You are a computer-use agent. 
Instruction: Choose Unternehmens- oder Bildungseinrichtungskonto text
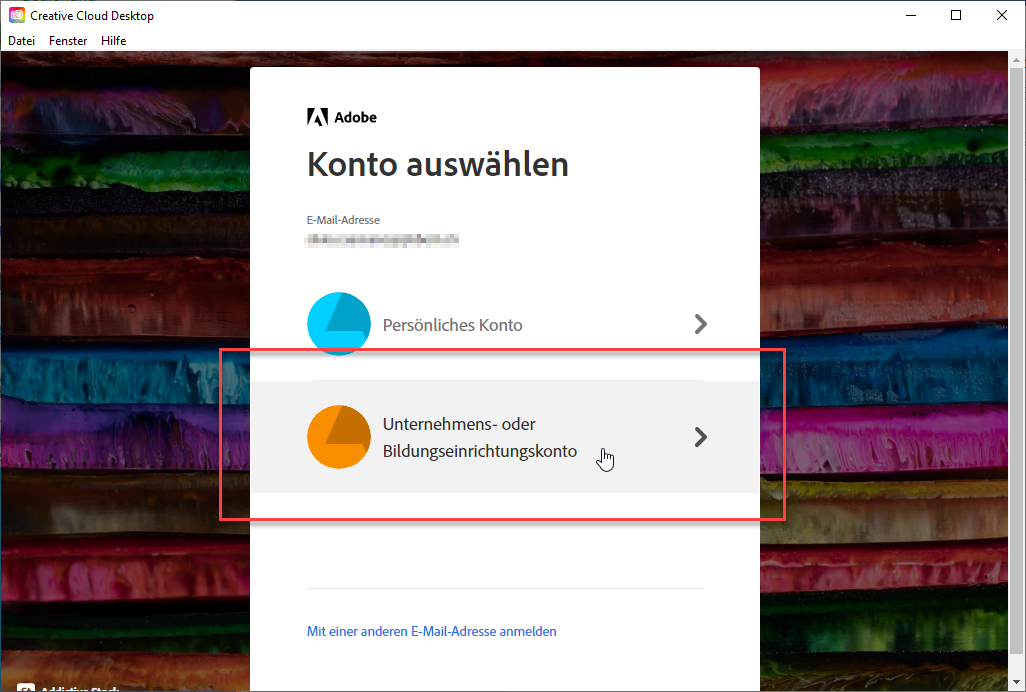click(x=479, y=437)
